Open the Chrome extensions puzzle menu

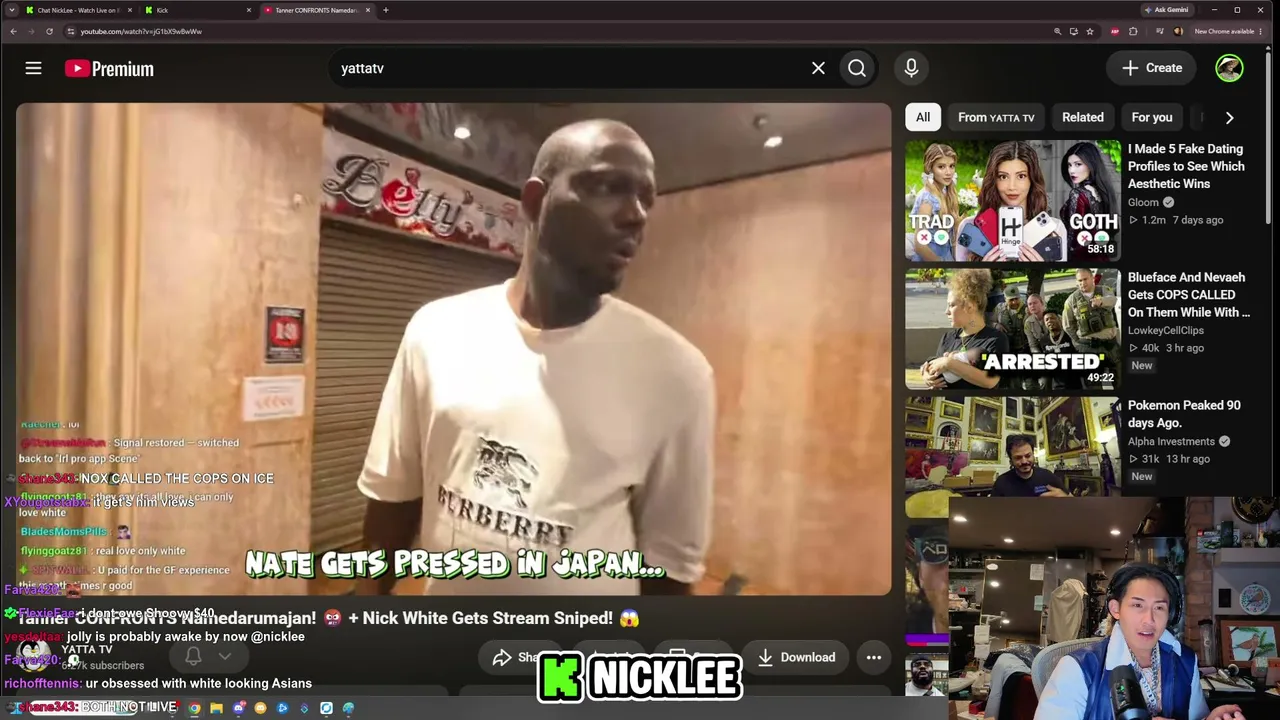coord(1133,31)
